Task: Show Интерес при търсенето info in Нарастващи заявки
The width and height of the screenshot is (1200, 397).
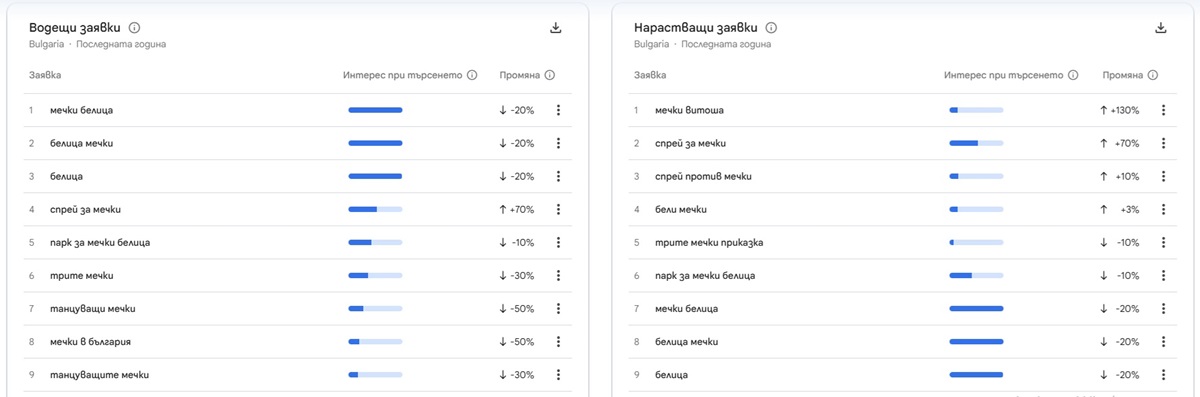Action: point(1073,75)
